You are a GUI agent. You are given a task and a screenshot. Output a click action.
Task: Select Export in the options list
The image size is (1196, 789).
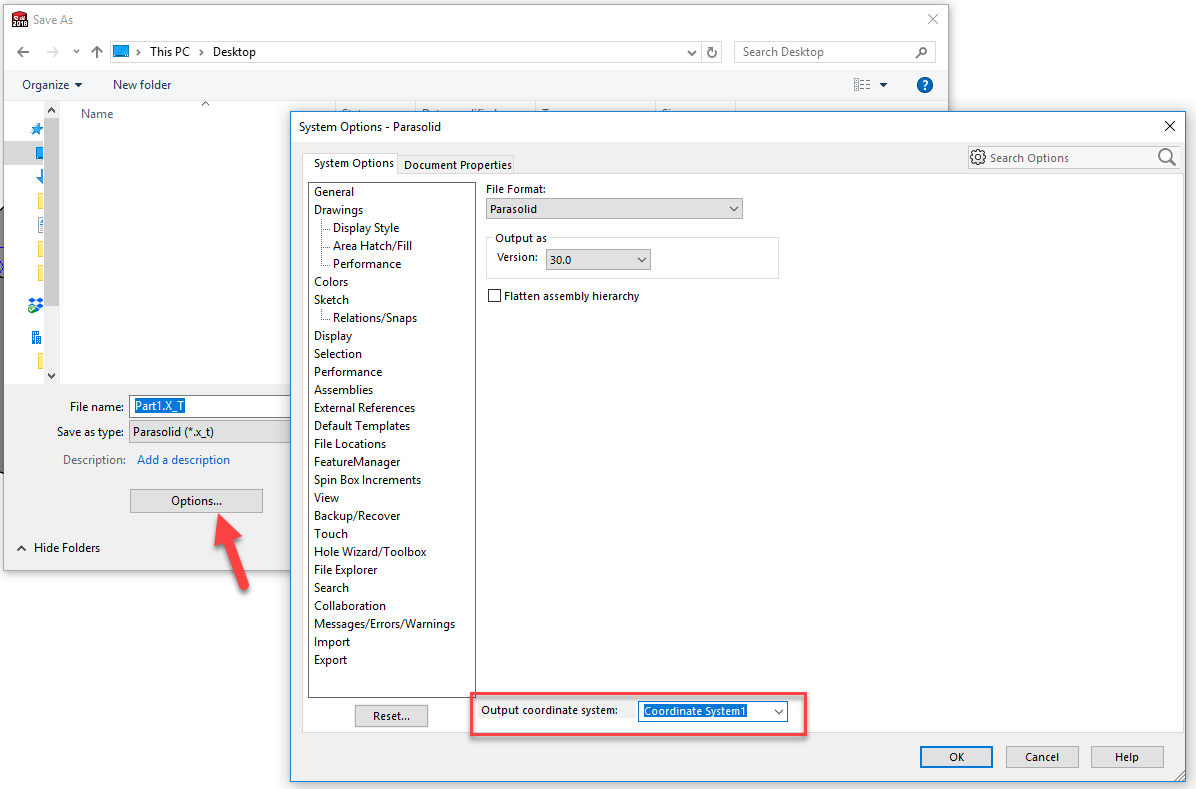point(330,660)
